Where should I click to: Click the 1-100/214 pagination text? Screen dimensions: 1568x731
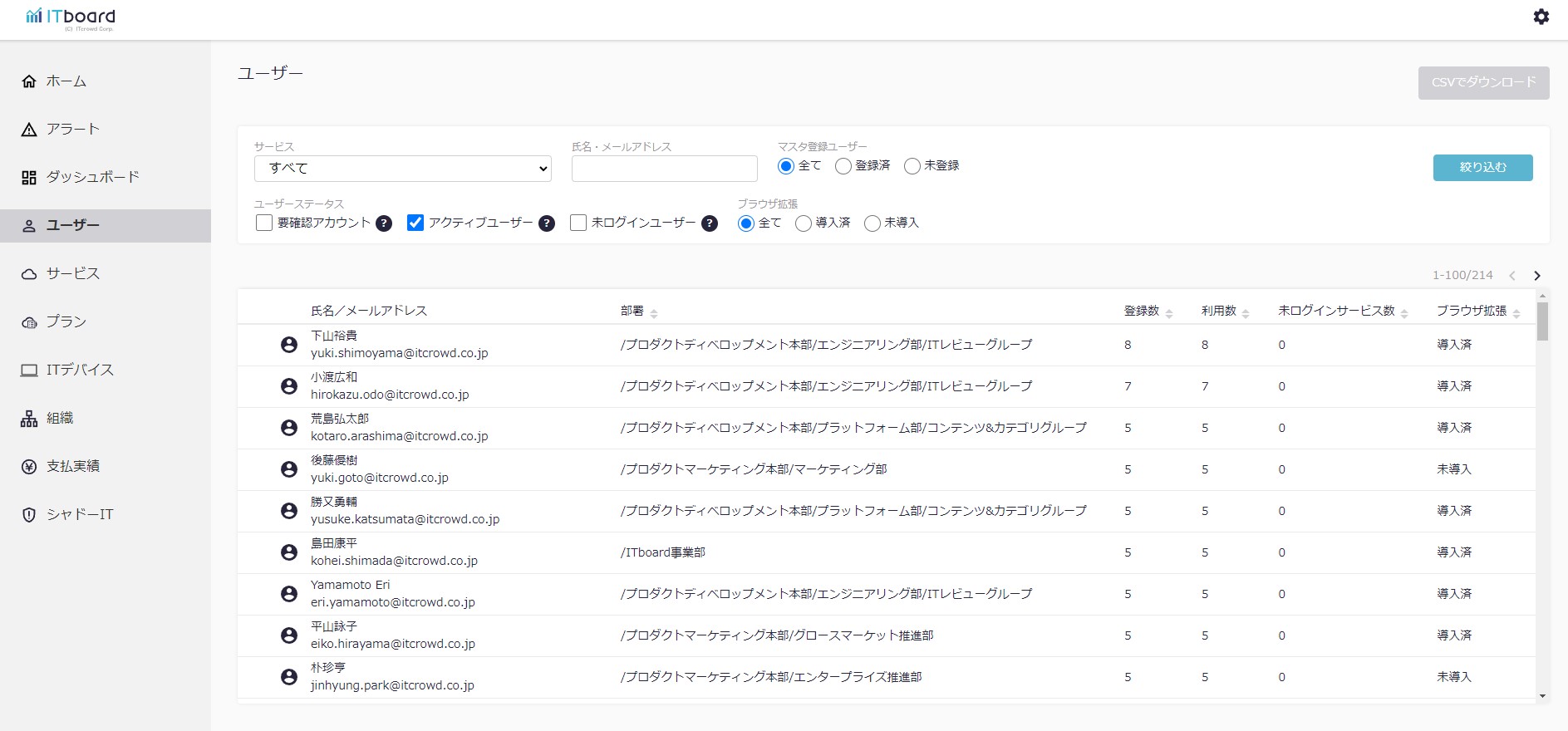pyautogui.click(x=1462, y=276)
